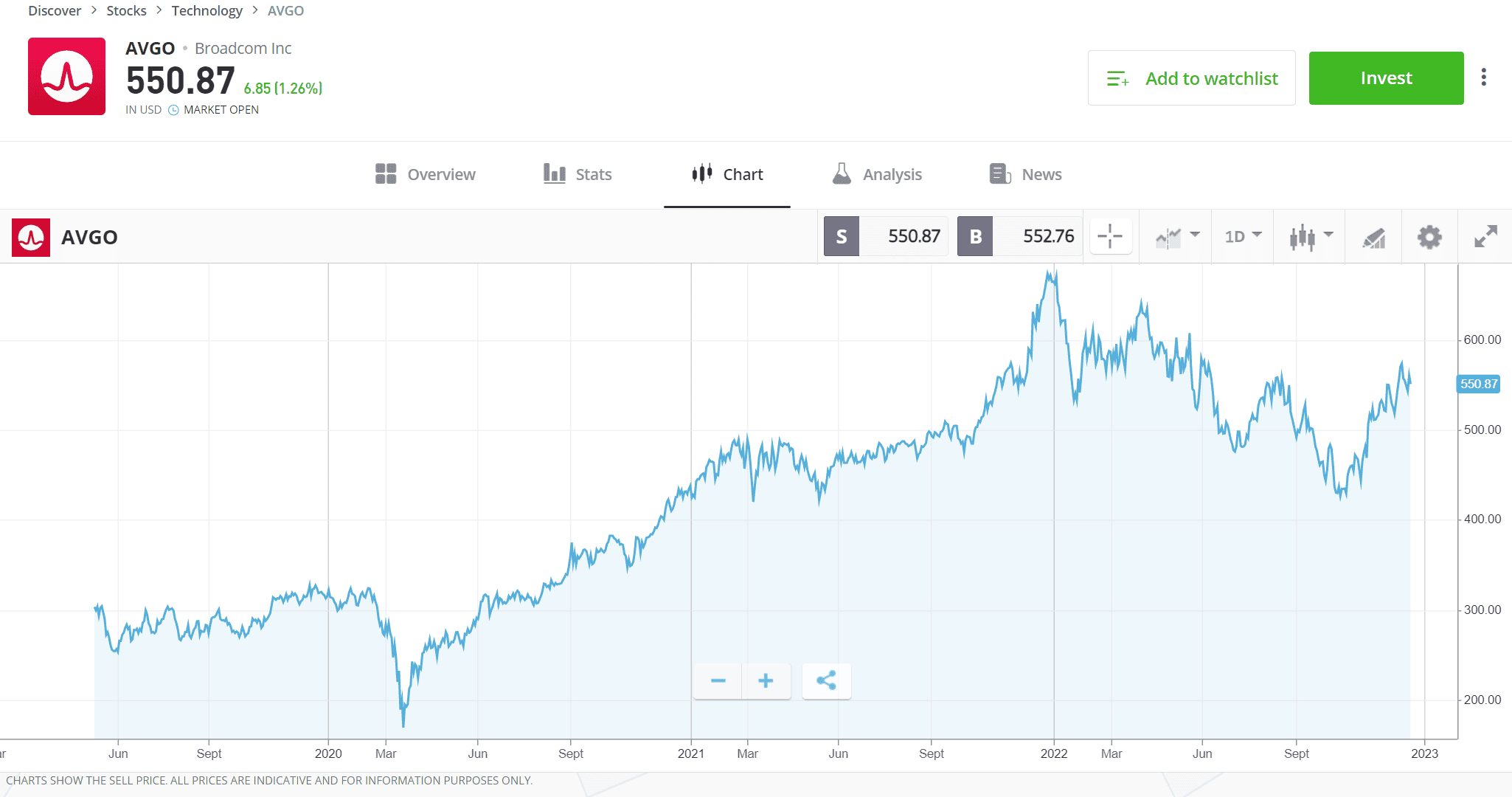This screenshot has height=797, width=1512.
Task: Click the Broadcom logo in the header
Action: coord(66,77)
